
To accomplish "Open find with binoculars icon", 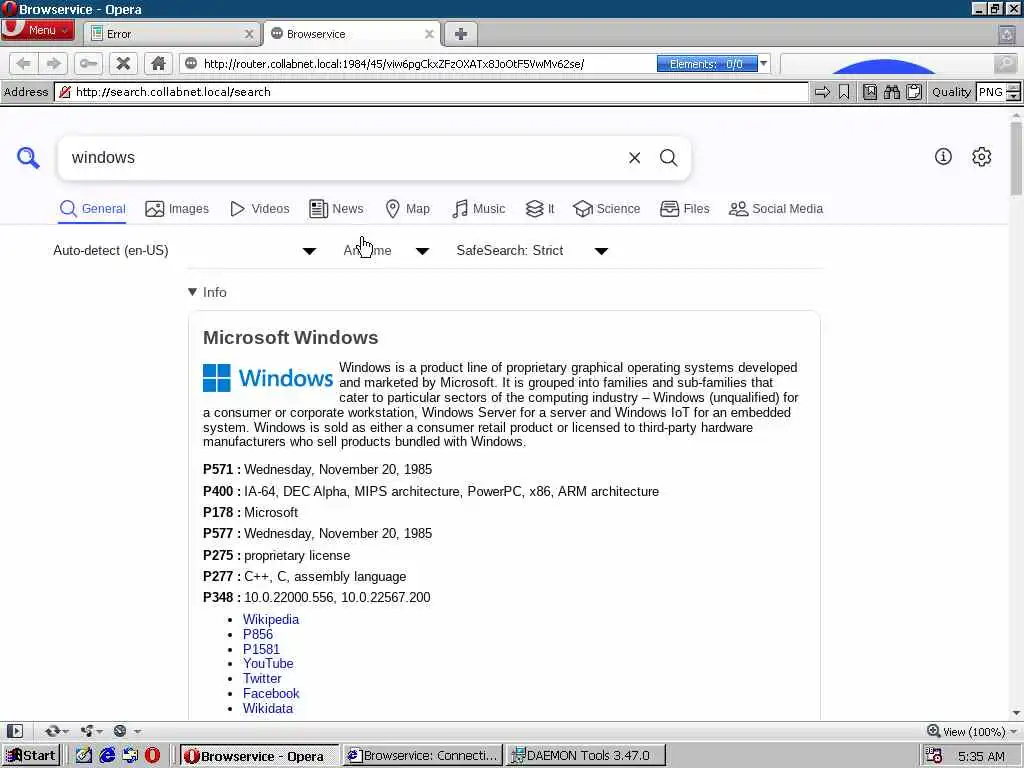I will pyautogui.click(x=892, y=92).
